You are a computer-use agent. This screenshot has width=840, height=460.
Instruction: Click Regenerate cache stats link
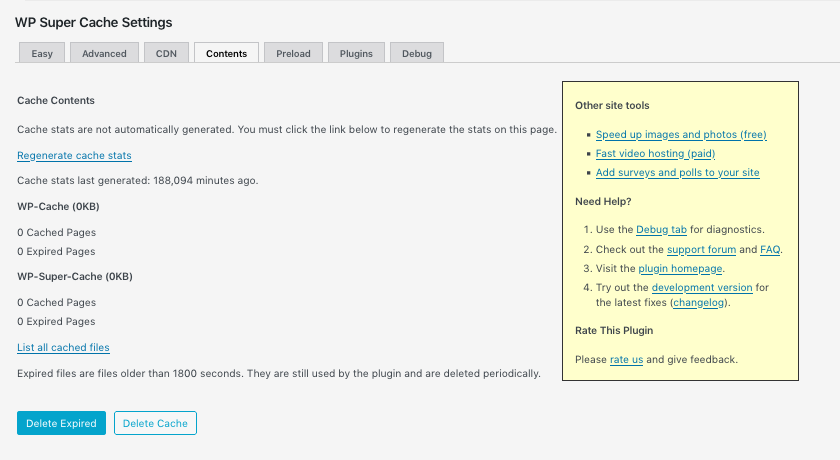click(x=74, y=155)
